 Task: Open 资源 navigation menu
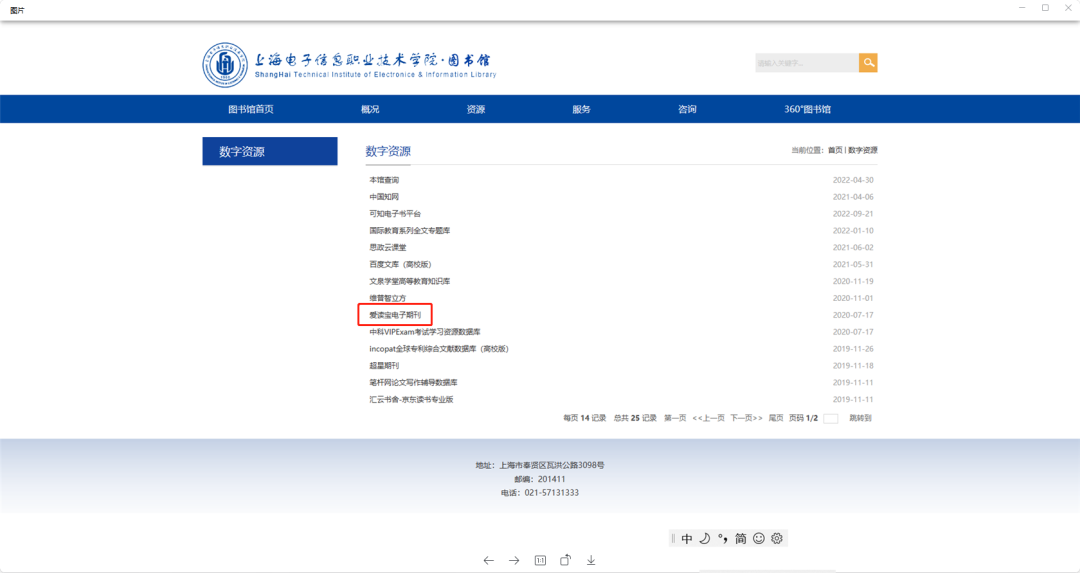pyautogui.click(x=476, y=109)
